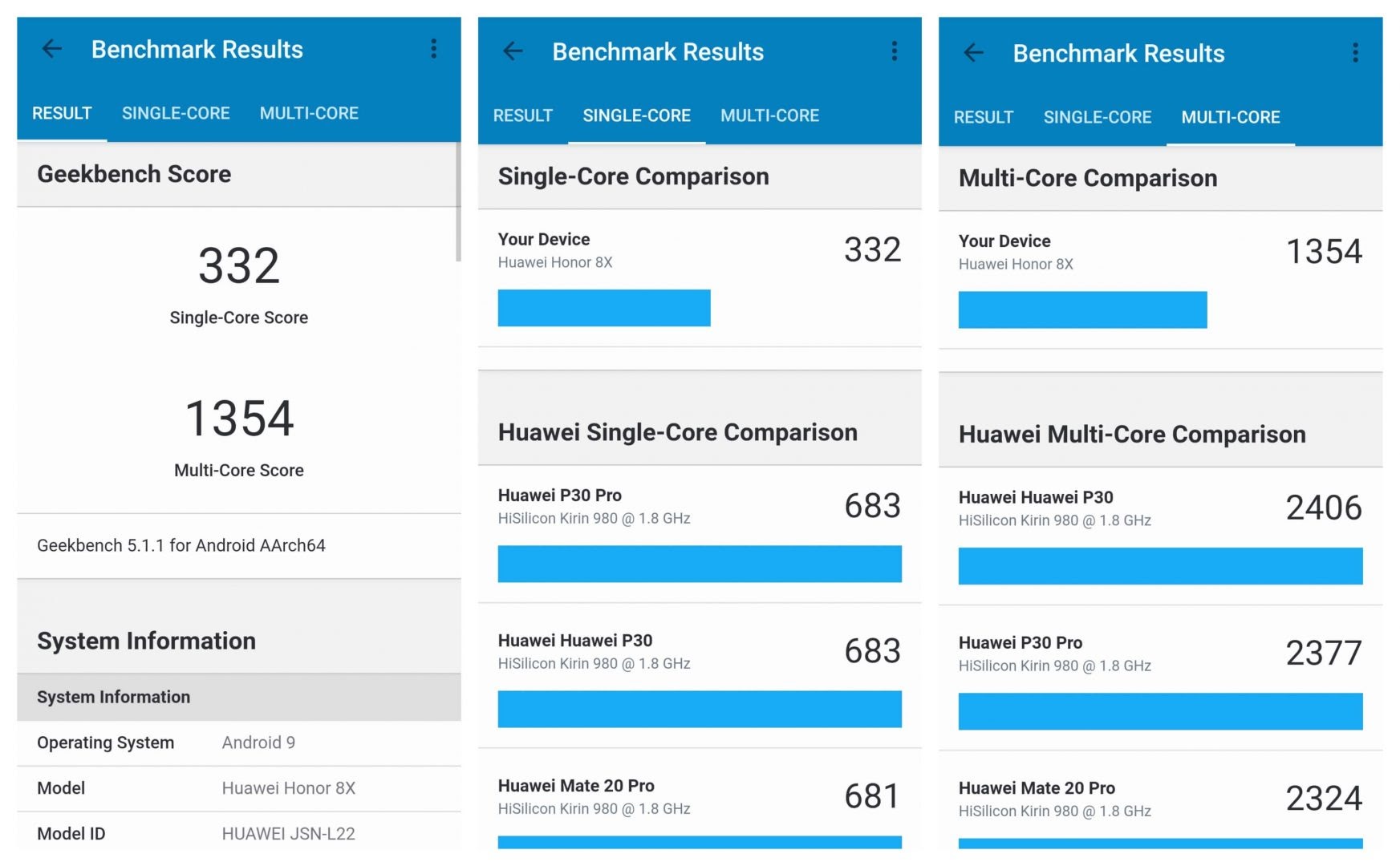Open three-dot menu in right screen header
The width and height of the screenshot is (1400, 866).
(1354, 53)
